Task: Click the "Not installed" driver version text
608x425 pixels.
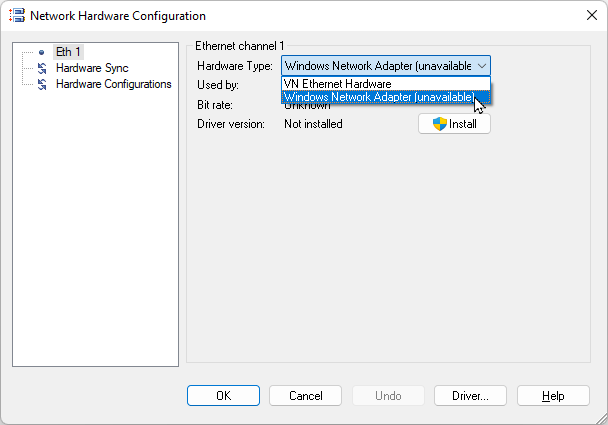Action: point(313,124)
